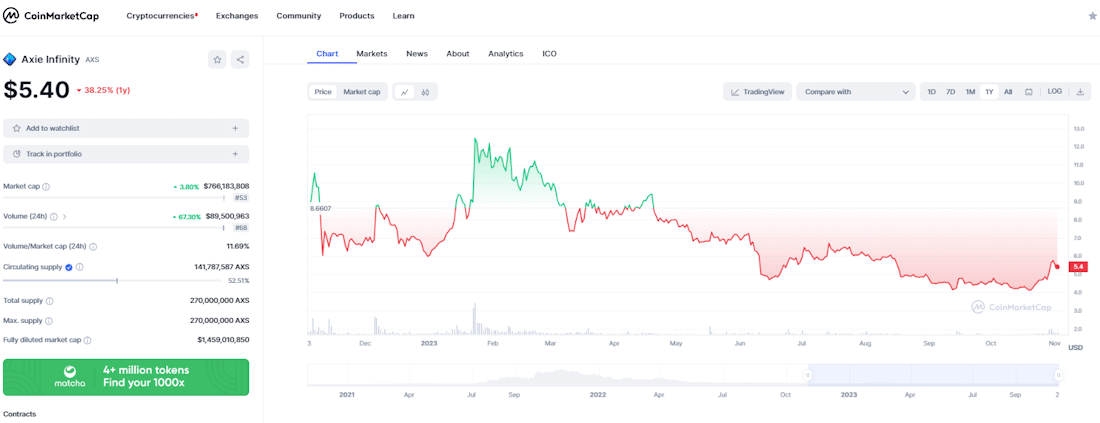The image size is (1100, 423).
Task: Open the Exchanges menu
Action: [237, 15]
